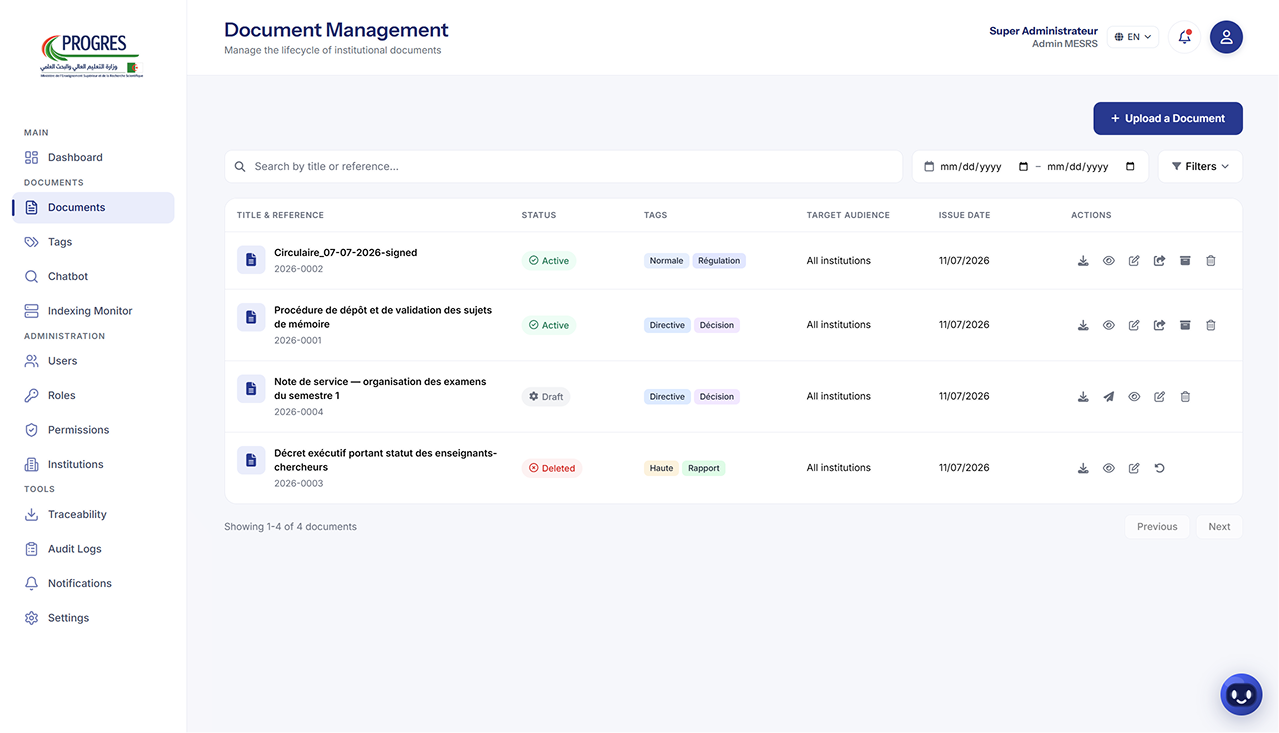This screenshot has height=733, width=1279.
Task: Click the file icon of Décret exécutif row
Action: pyautogui.click(x=251, y=460)
